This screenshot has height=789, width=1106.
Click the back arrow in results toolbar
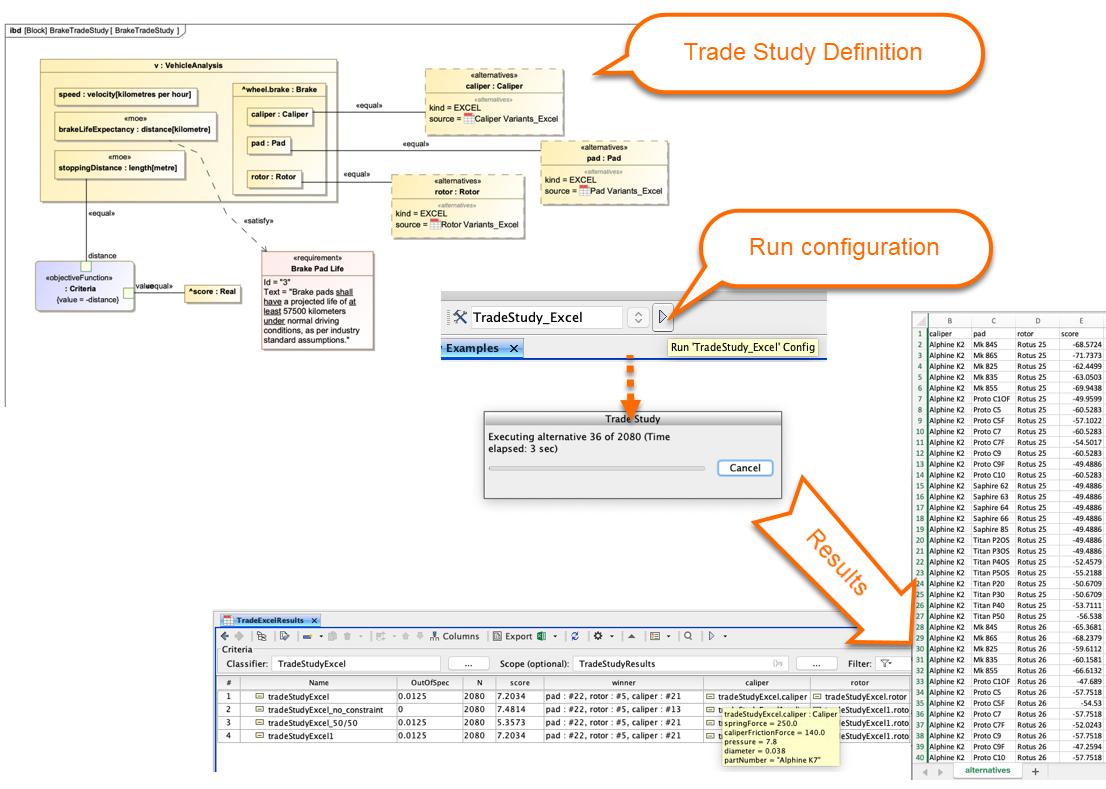pos(225,636)
